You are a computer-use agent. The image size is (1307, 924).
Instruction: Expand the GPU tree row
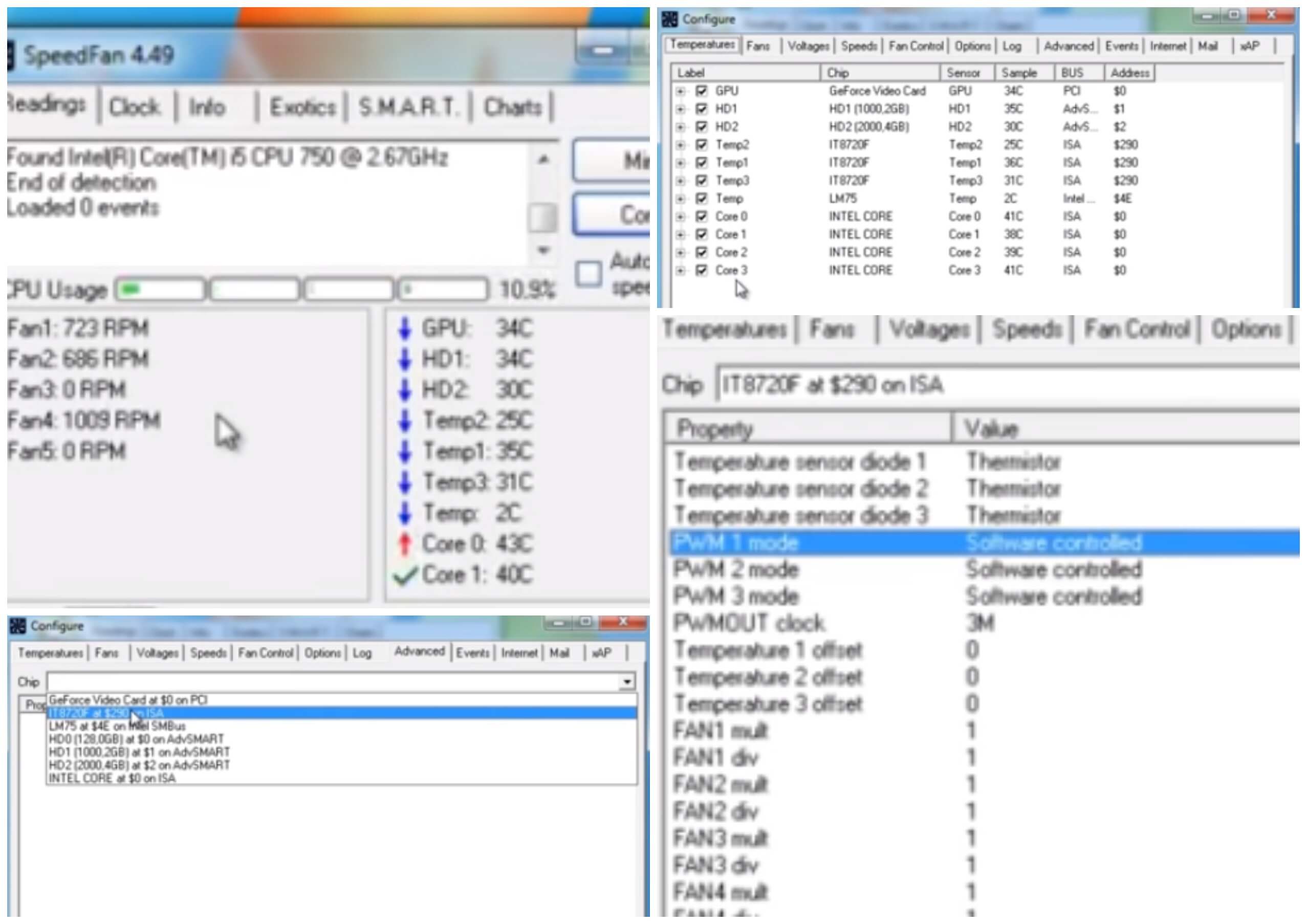680,91
